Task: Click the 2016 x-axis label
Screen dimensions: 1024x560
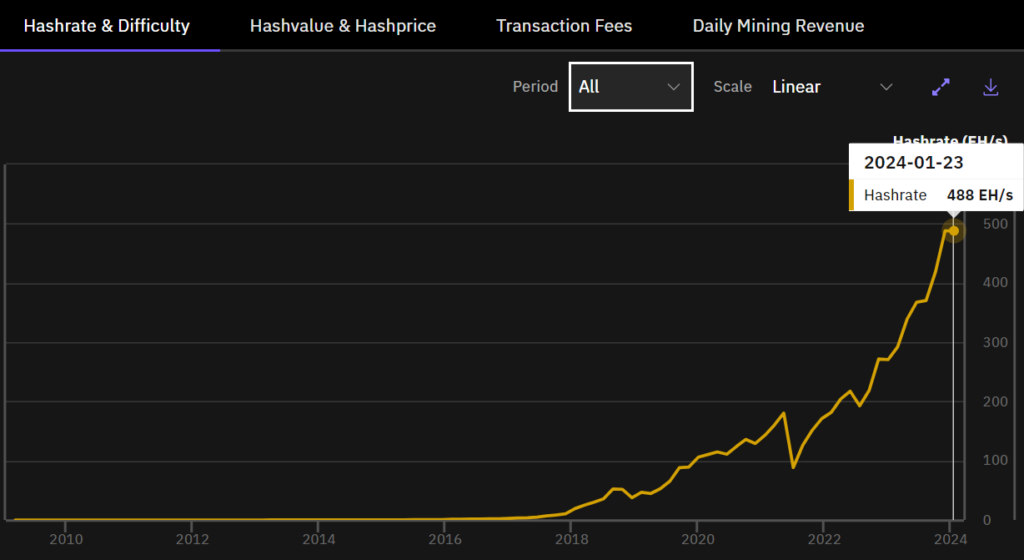Action: point(445,539)
